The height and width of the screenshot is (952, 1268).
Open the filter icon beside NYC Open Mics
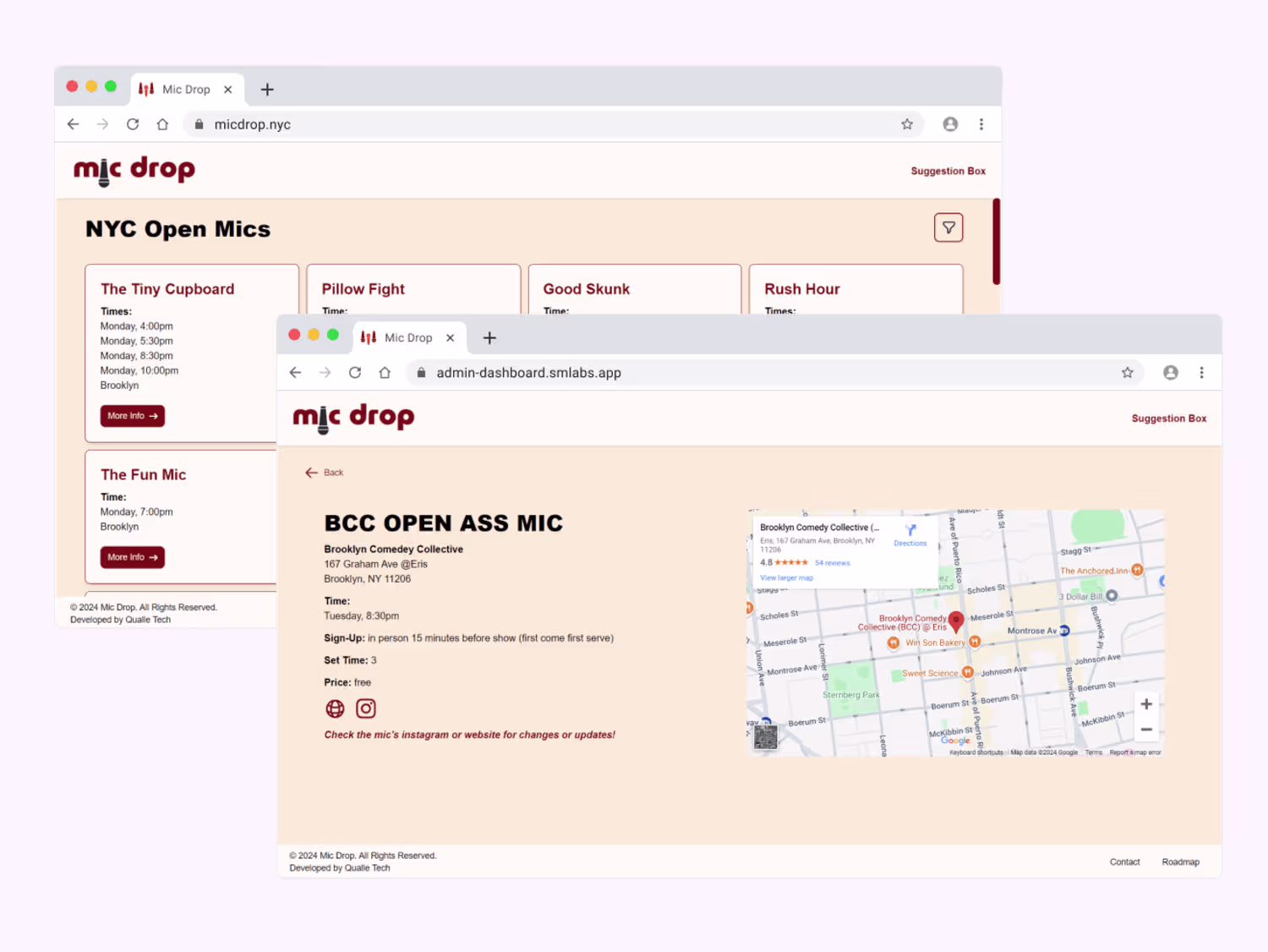click(948, 227)
